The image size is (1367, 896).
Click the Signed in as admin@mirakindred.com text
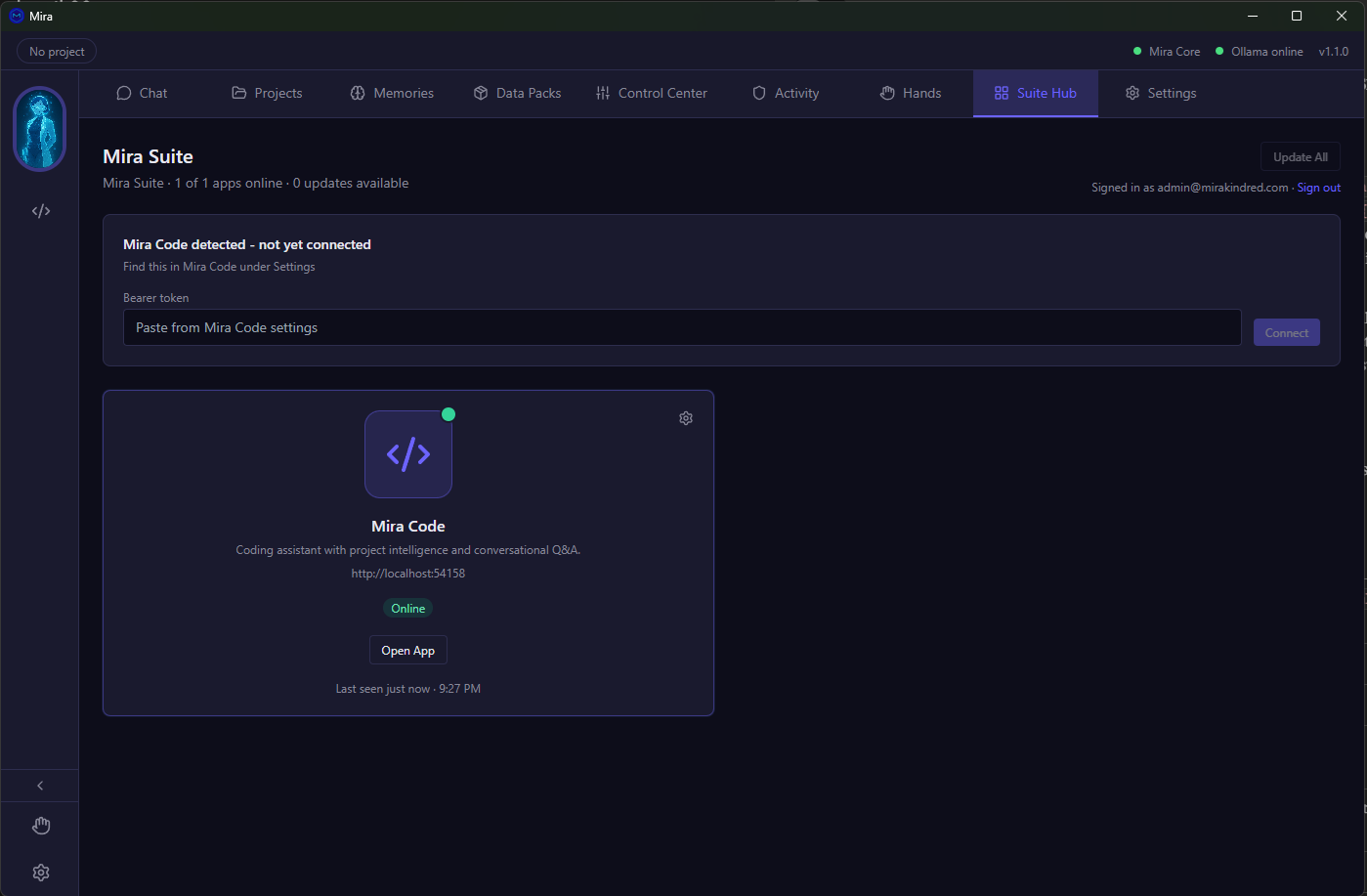[x=1190, y=188]
